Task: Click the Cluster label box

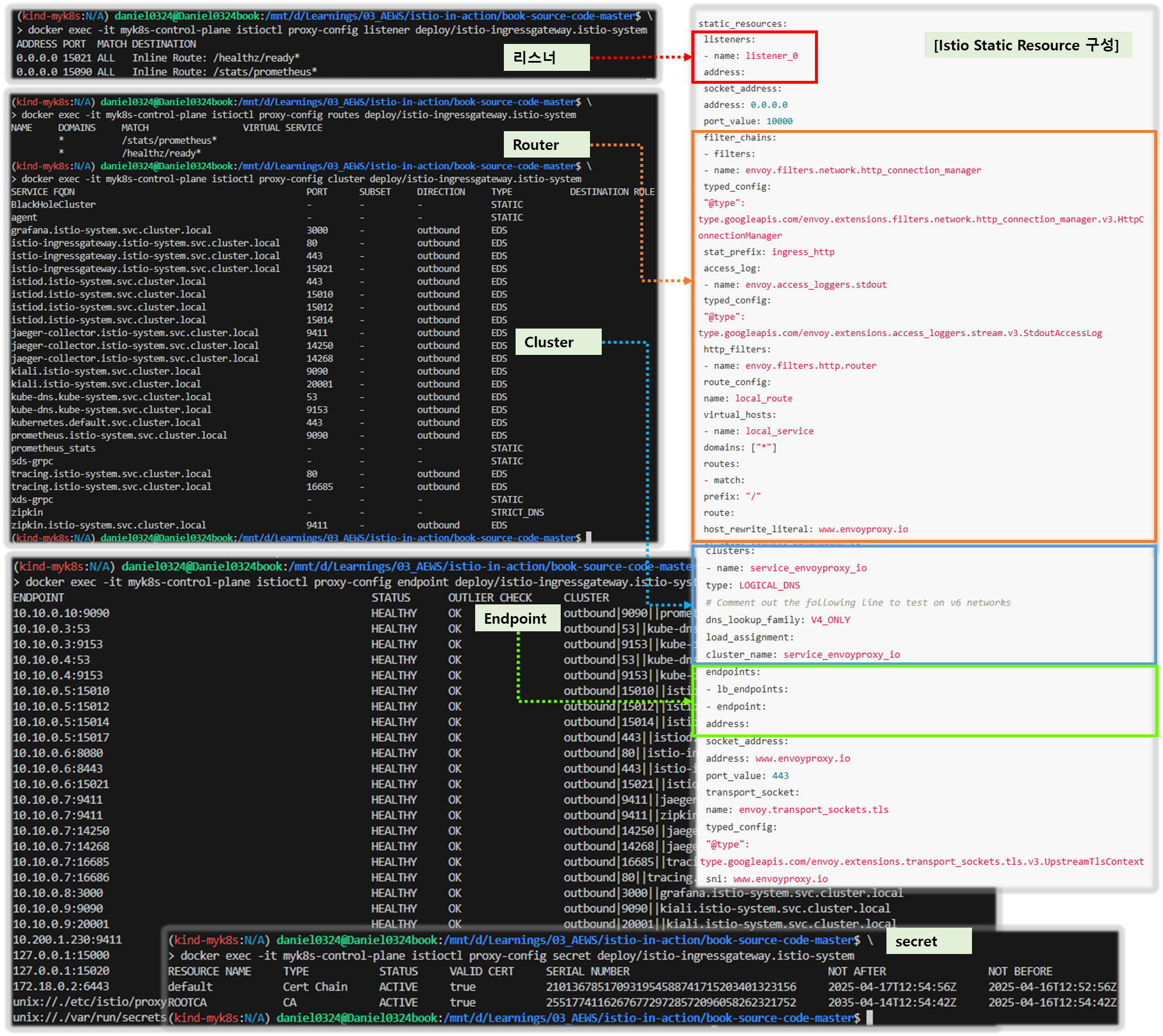Action: pos(558,342)
